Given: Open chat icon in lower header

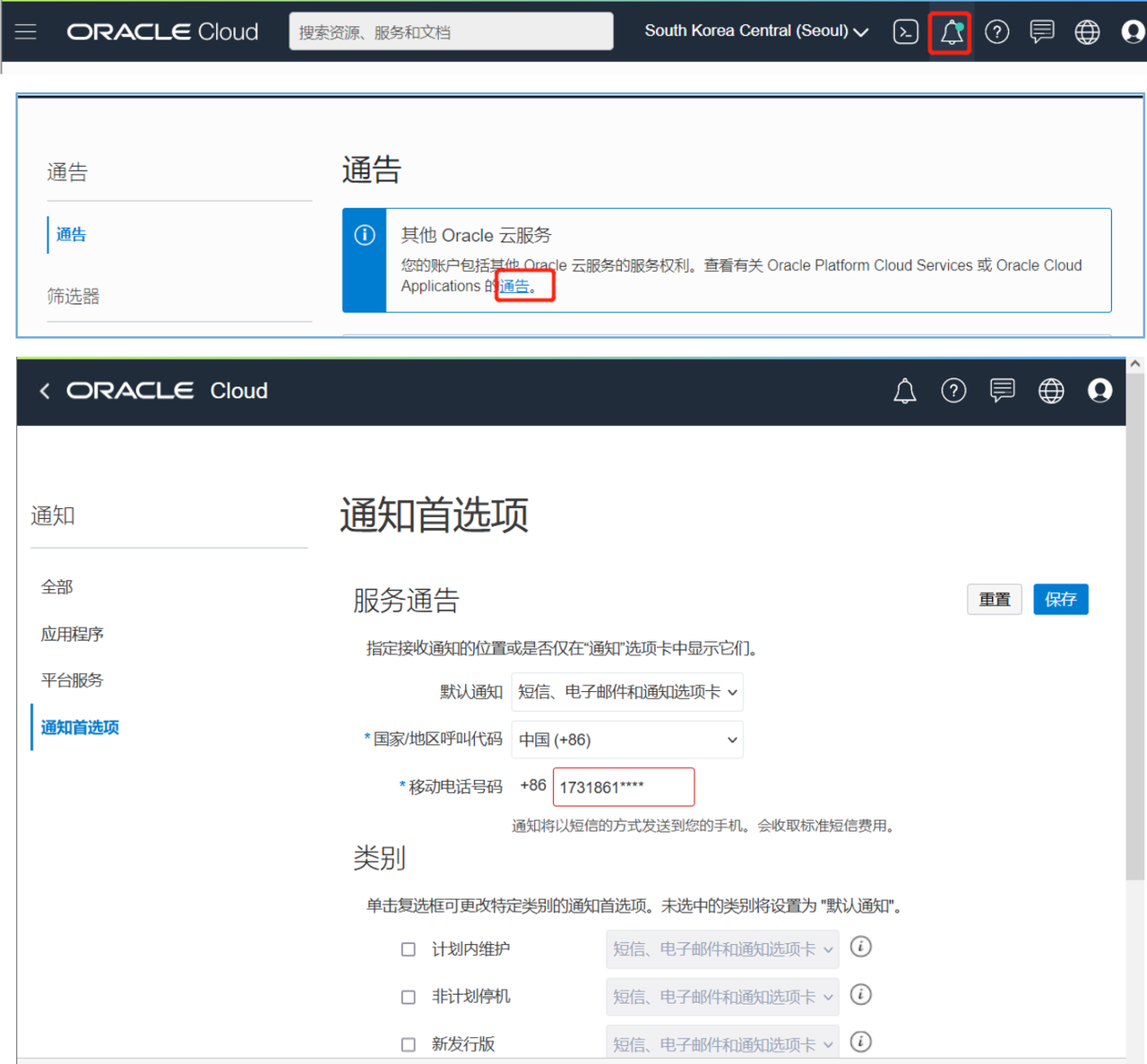Looking at the screenshot, I should coord(1002,391).
